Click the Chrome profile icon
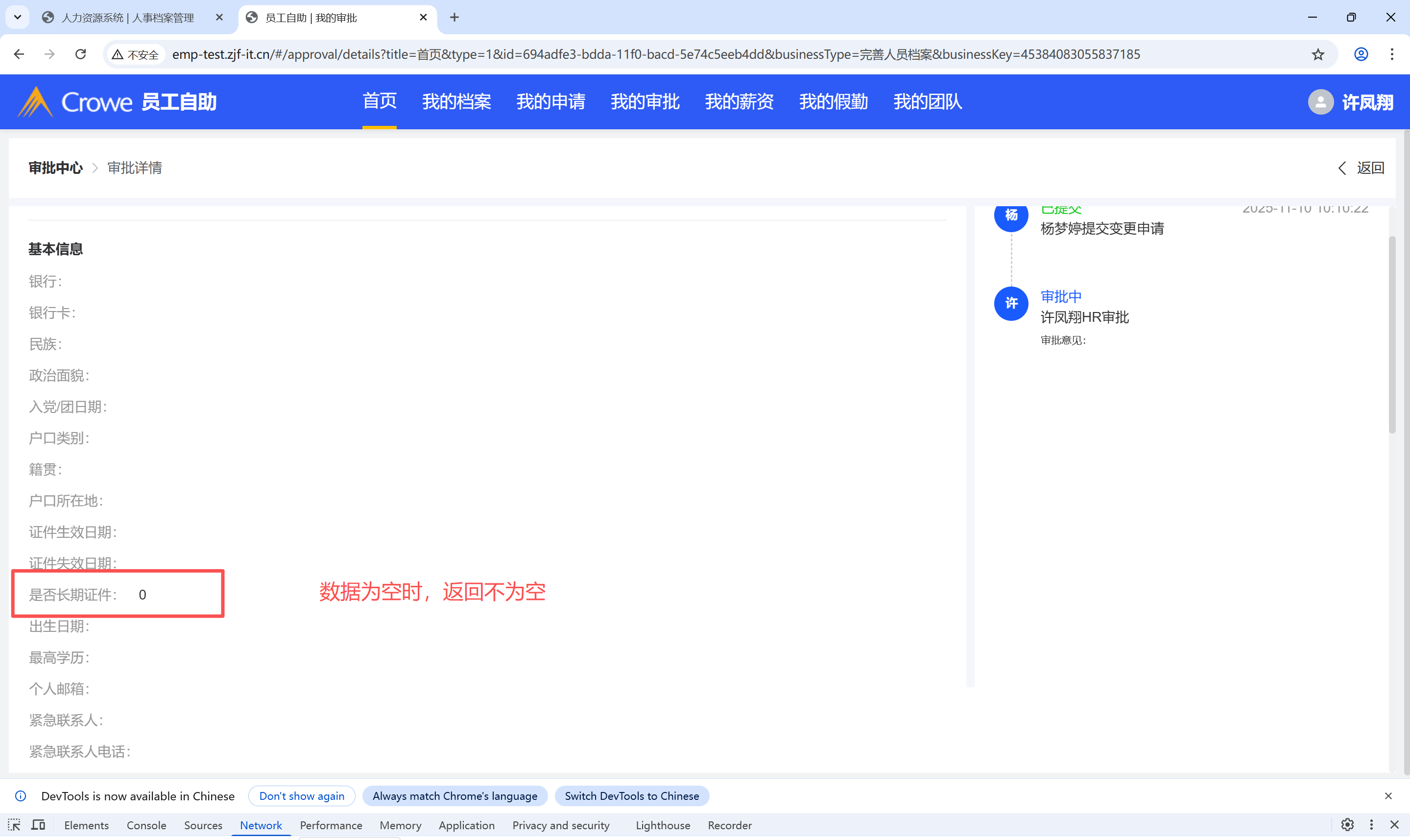The image size is (1410, 840). (1361, 54)
